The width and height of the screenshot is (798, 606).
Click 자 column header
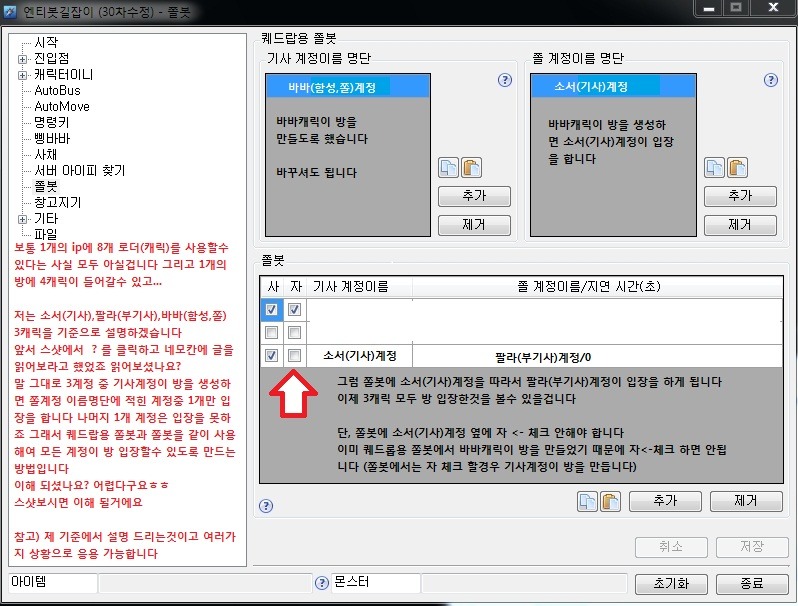[296, 286]
